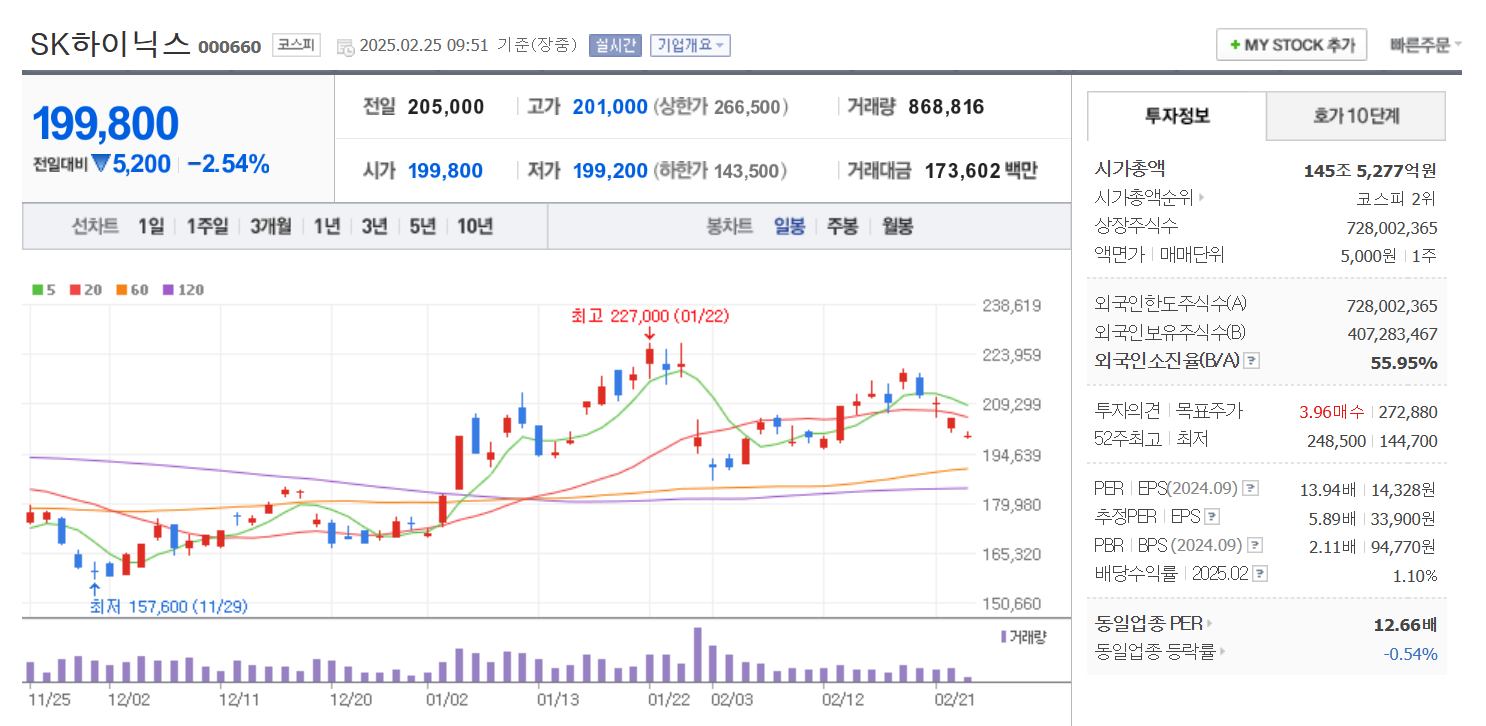The image size is (1486, 726).
Task: Click the 추정PER/EPS question mark icon
Action: pos(1212,517)
